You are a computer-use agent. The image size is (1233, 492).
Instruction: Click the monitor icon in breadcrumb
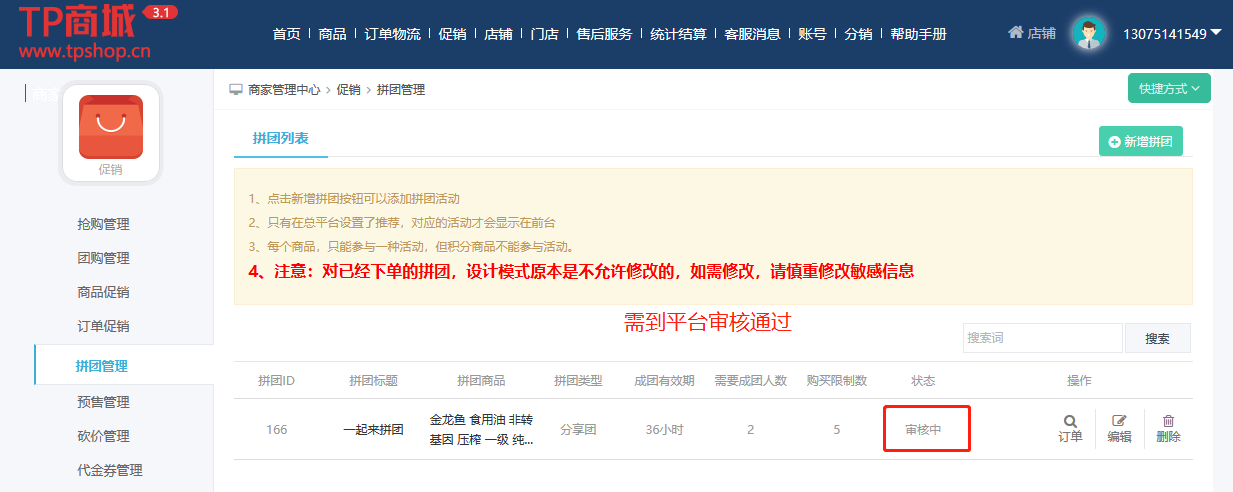coord(236,89)
